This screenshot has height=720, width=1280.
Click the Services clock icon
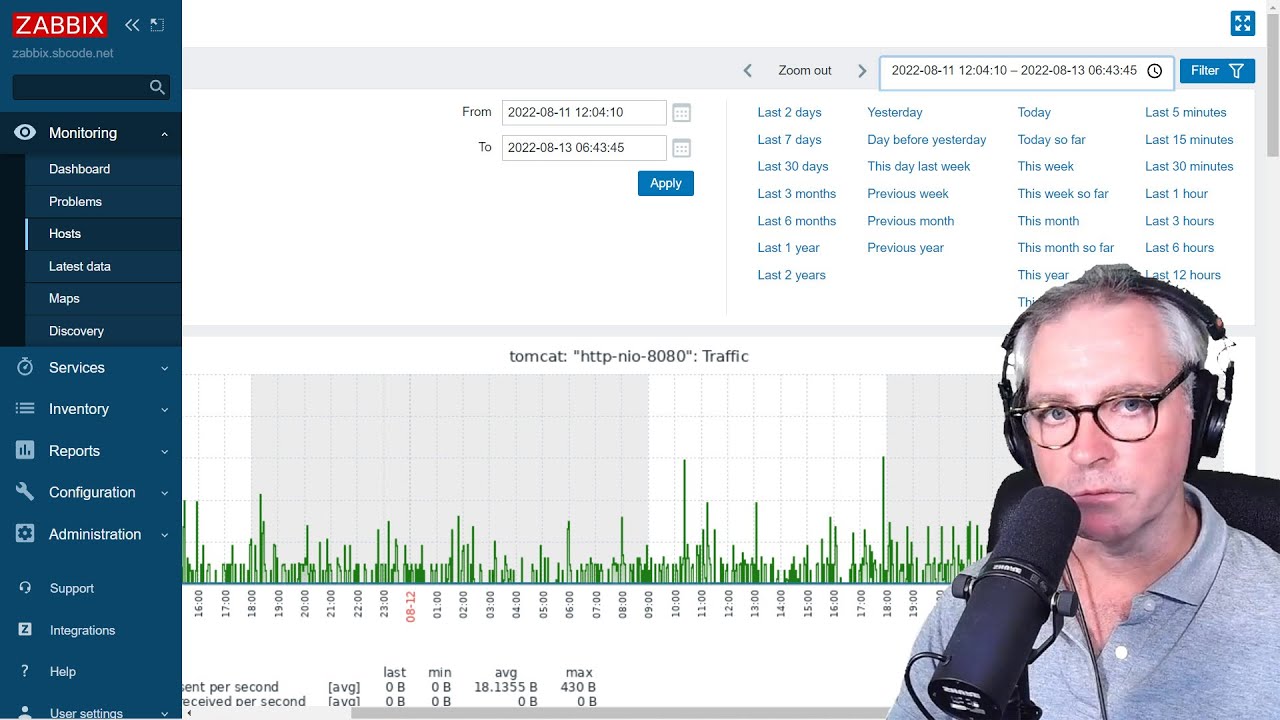coord(25,367)
